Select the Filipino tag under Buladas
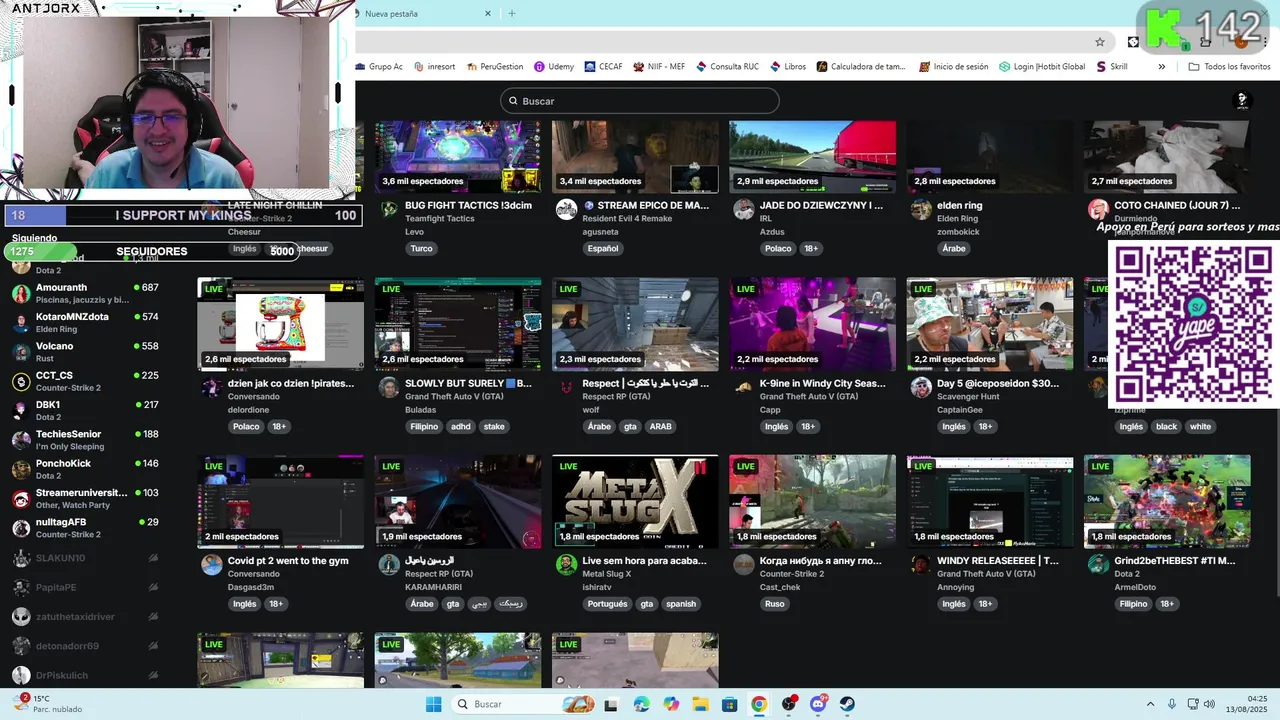 pos(424,427)
